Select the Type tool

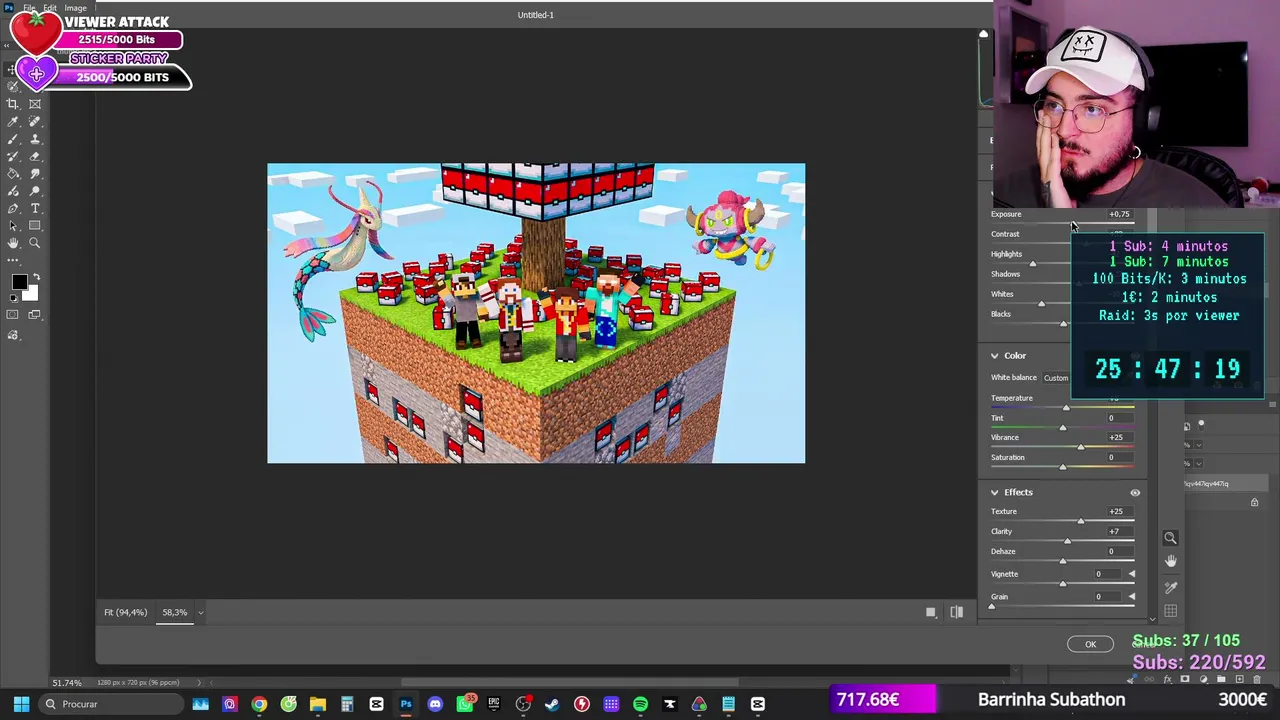(x=35, y=208)
